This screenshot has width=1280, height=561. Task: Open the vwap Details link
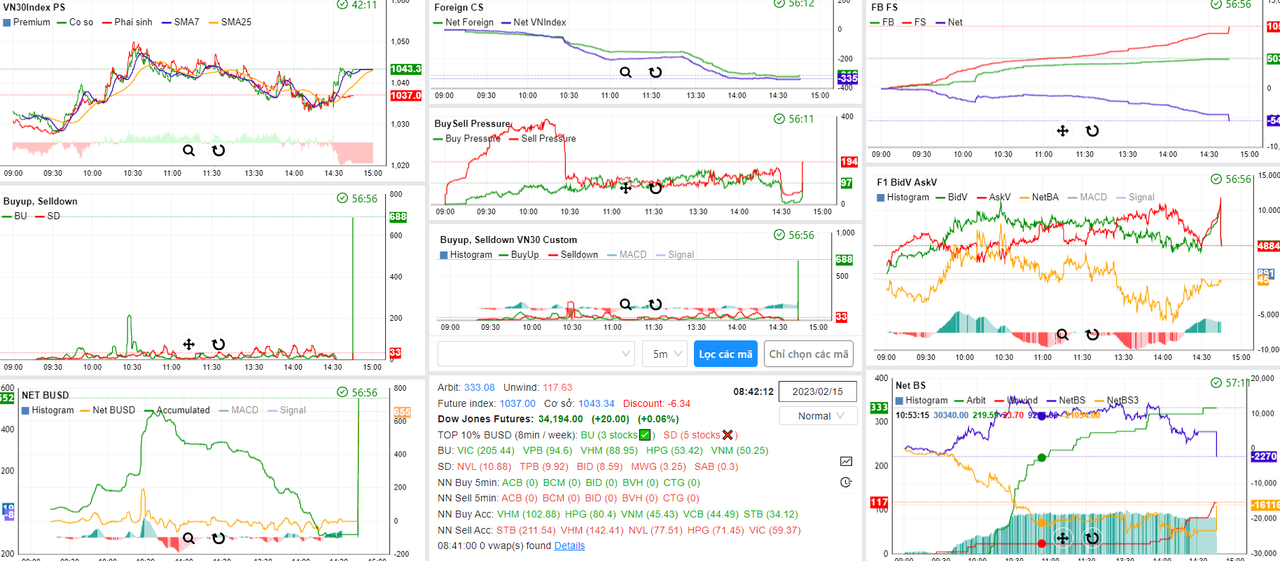click(569, 545)
